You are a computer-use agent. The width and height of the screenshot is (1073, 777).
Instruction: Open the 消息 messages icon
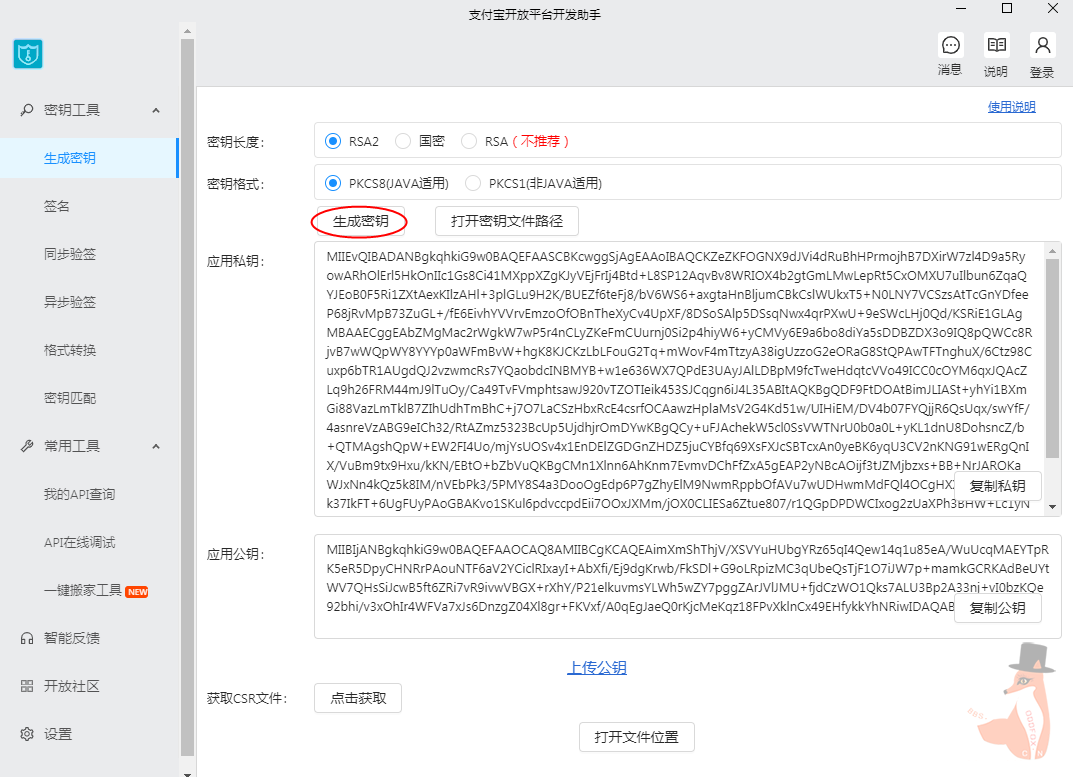pyautogui.click(x=951, y=46)
